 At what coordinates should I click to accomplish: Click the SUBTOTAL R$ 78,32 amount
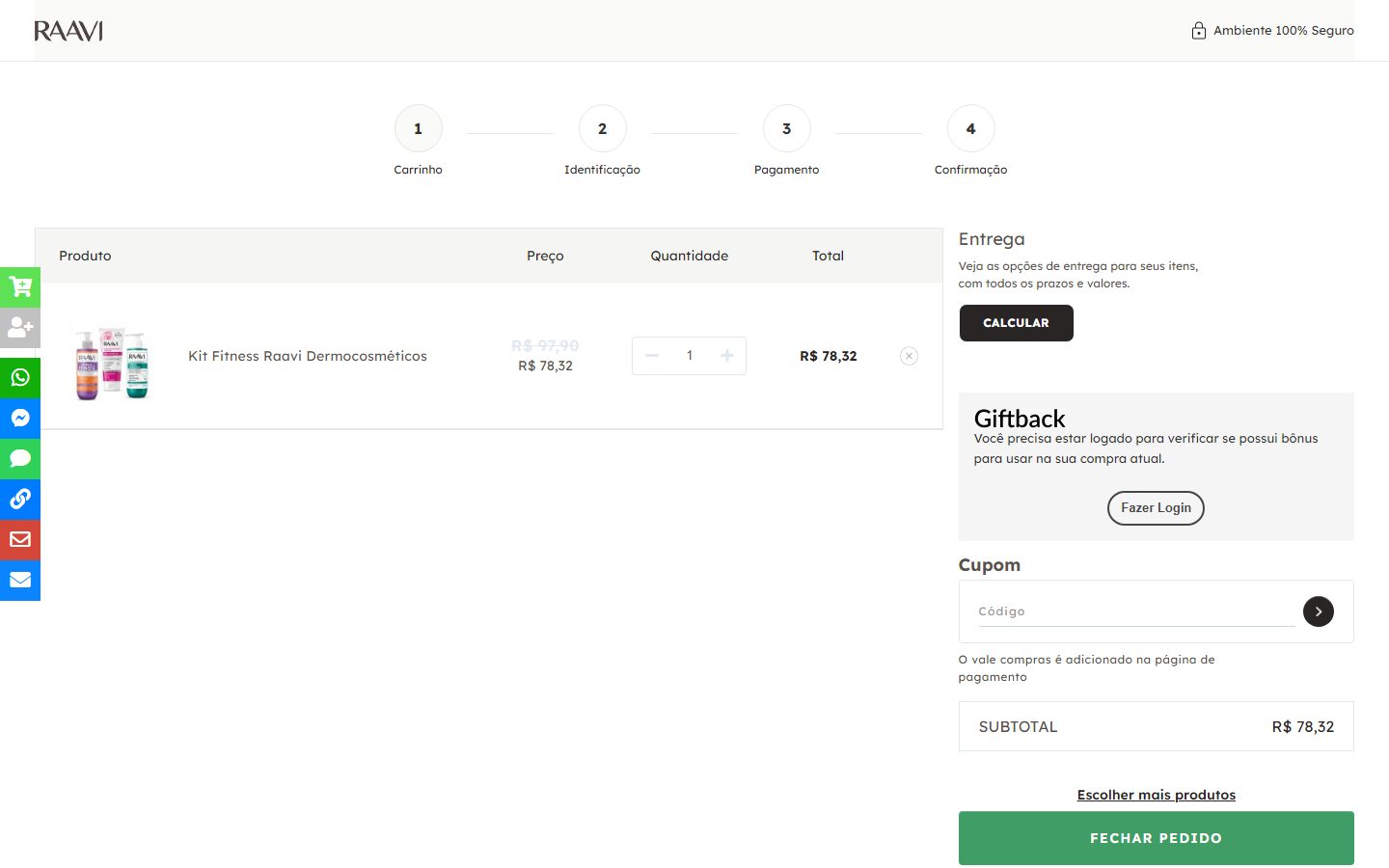click(1302, 727)
